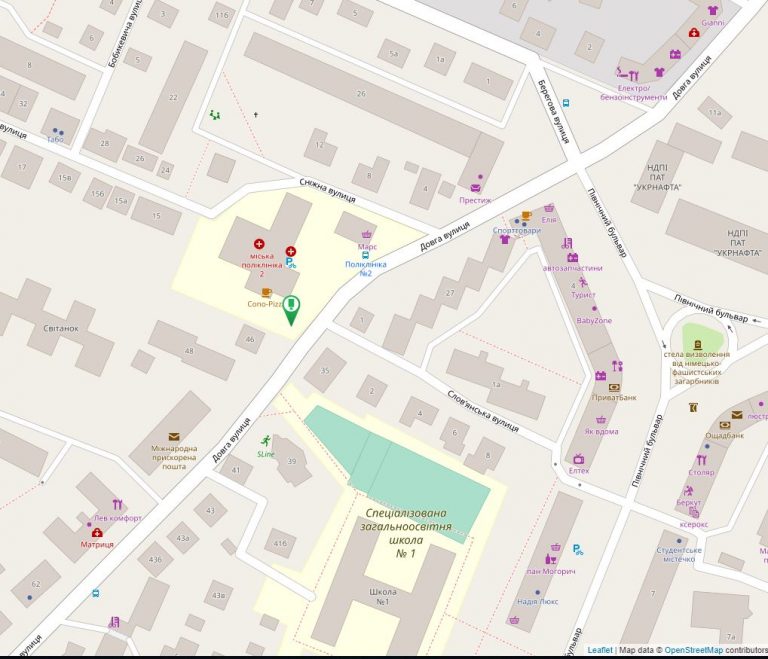
Task: Click the Елтех television shop icon
Action: point(579,459)
